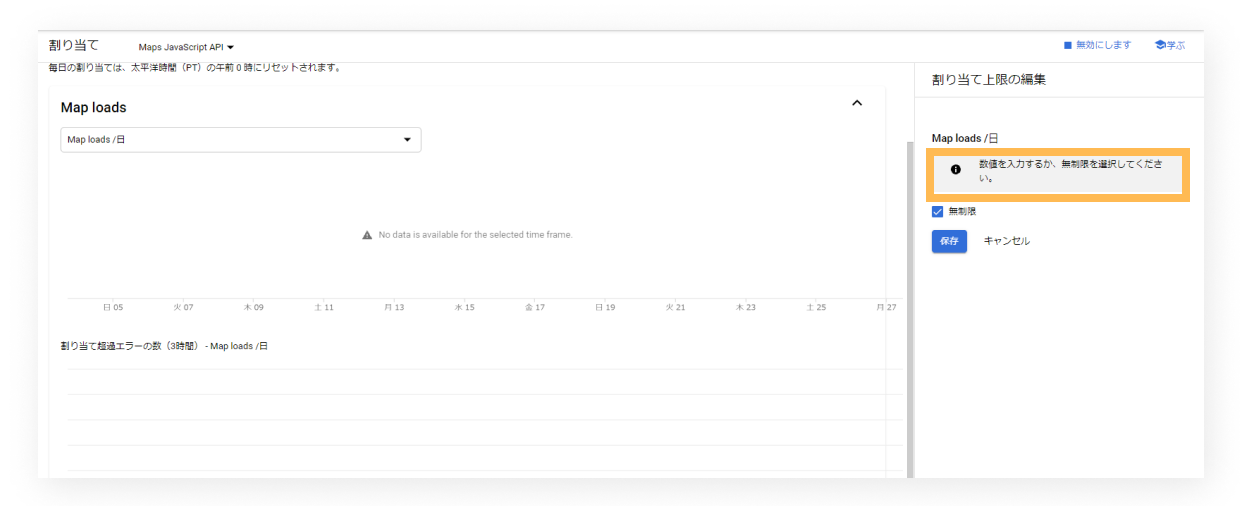Click the No data is available message
The height and width of the screenshot is (506, 1240).
(x=475, y=235)
